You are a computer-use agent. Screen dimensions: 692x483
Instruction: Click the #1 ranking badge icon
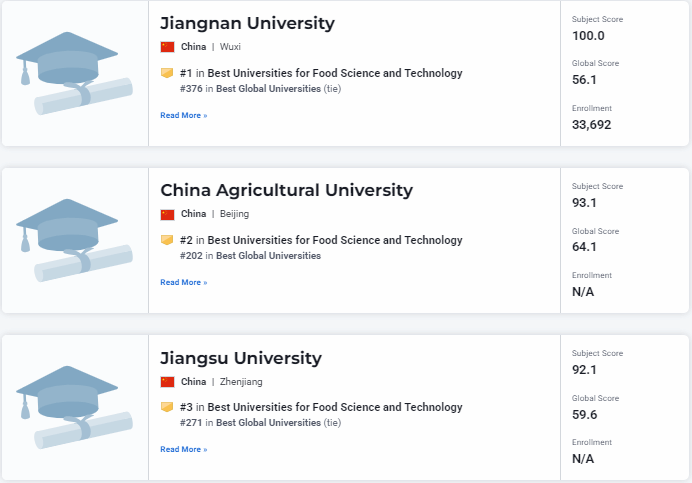167,73
